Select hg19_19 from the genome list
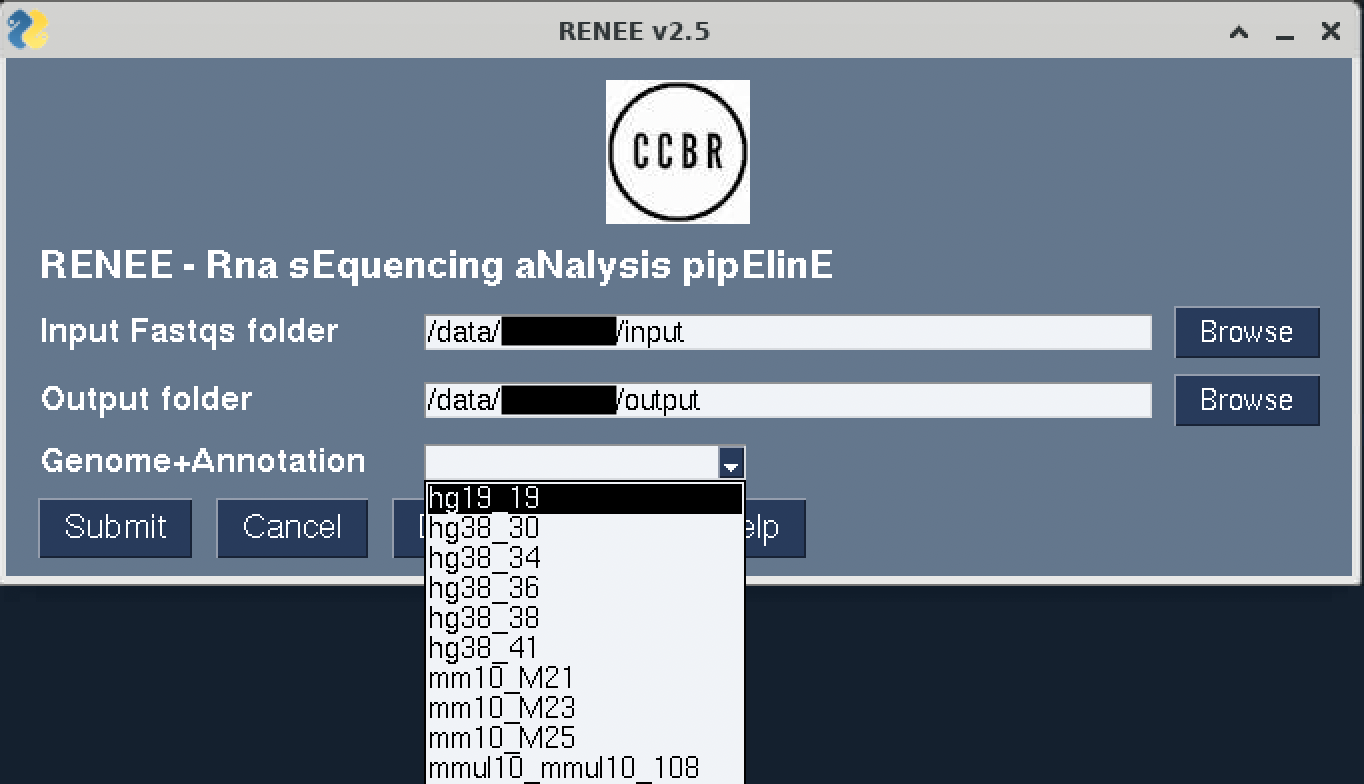The image size is (1364, 784). click(x=585, y=498)
